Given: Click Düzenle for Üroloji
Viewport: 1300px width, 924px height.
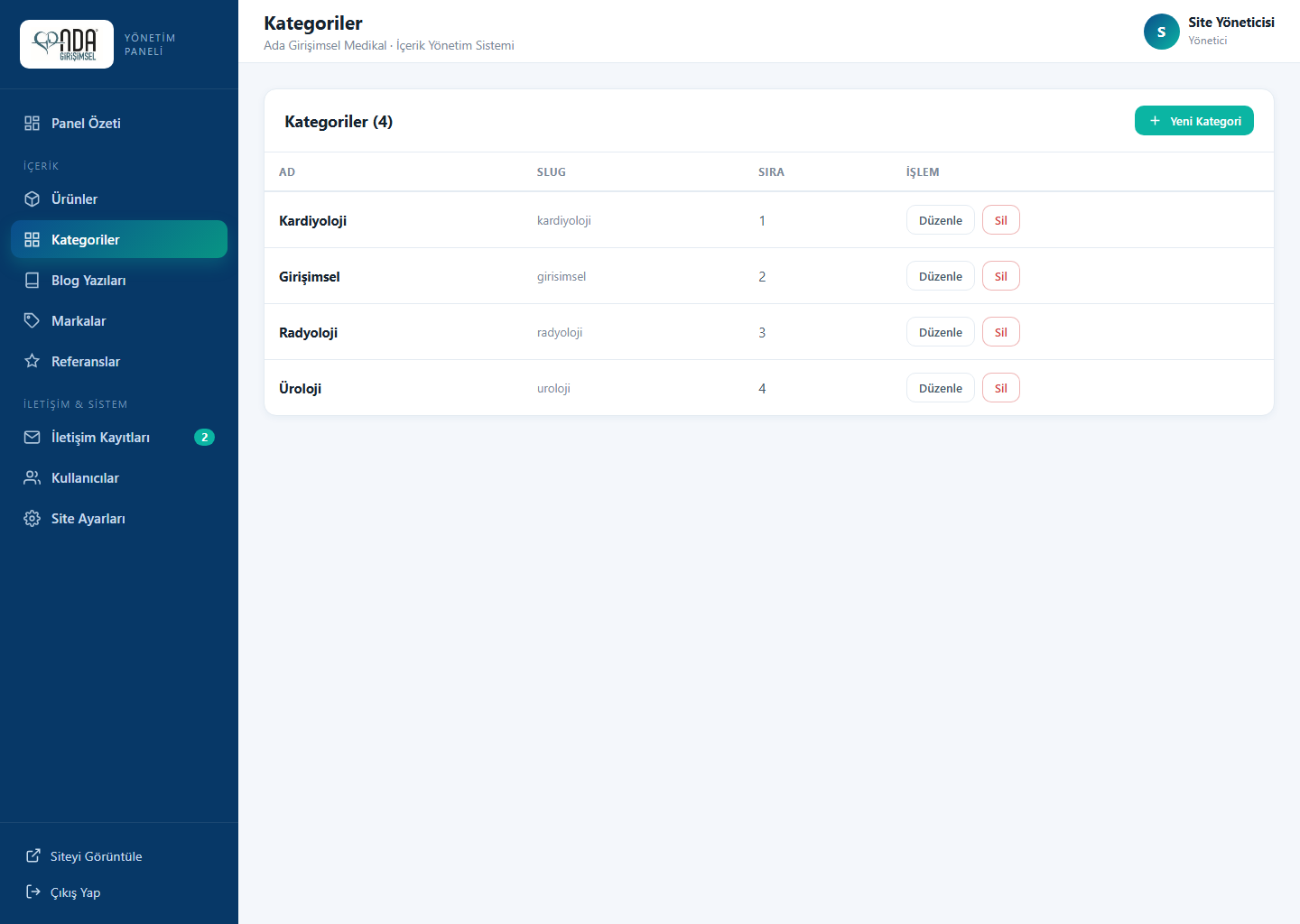Looking at the screenshot, I should (940, 388).
